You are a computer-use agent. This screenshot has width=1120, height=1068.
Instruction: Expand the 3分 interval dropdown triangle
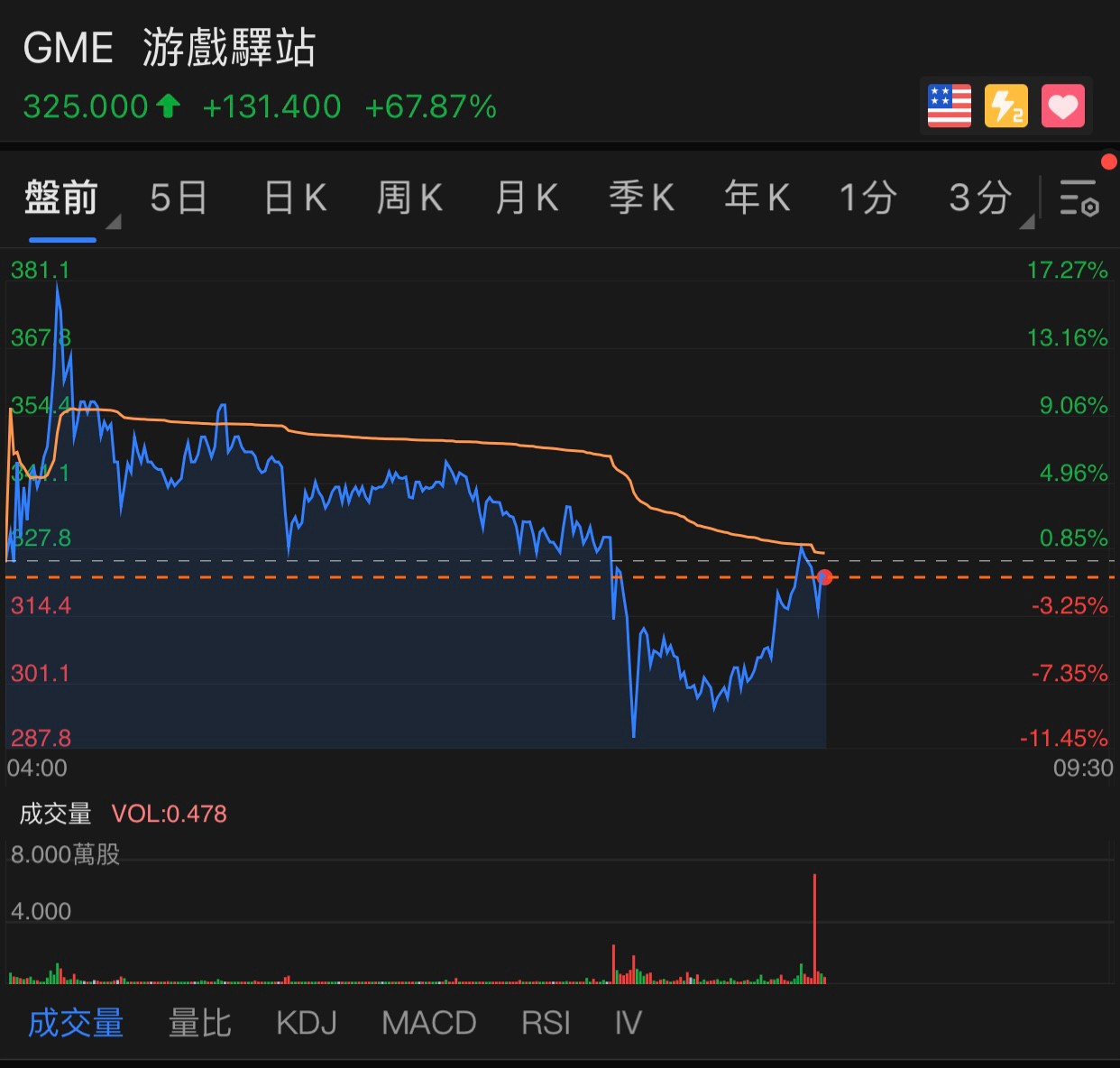tap(1027, 222)
